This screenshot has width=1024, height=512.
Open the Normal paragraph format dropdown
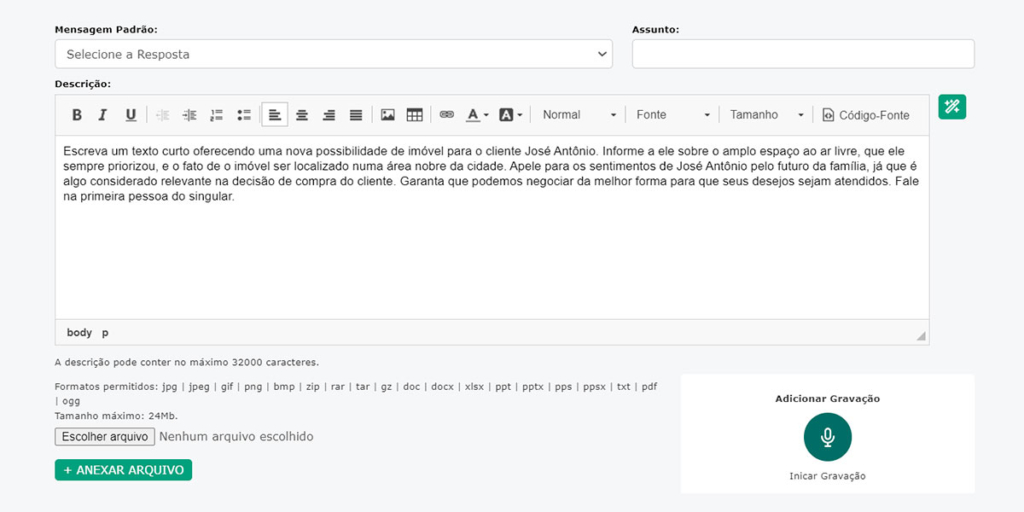tap(579, 115)
